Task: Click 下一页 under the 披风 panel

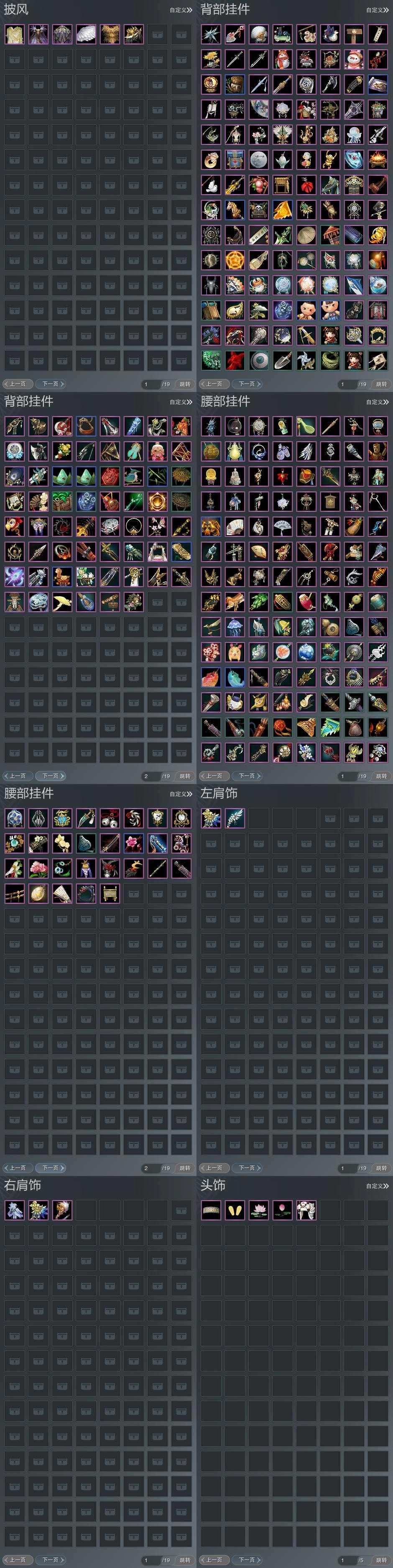Action: (51, 384)
